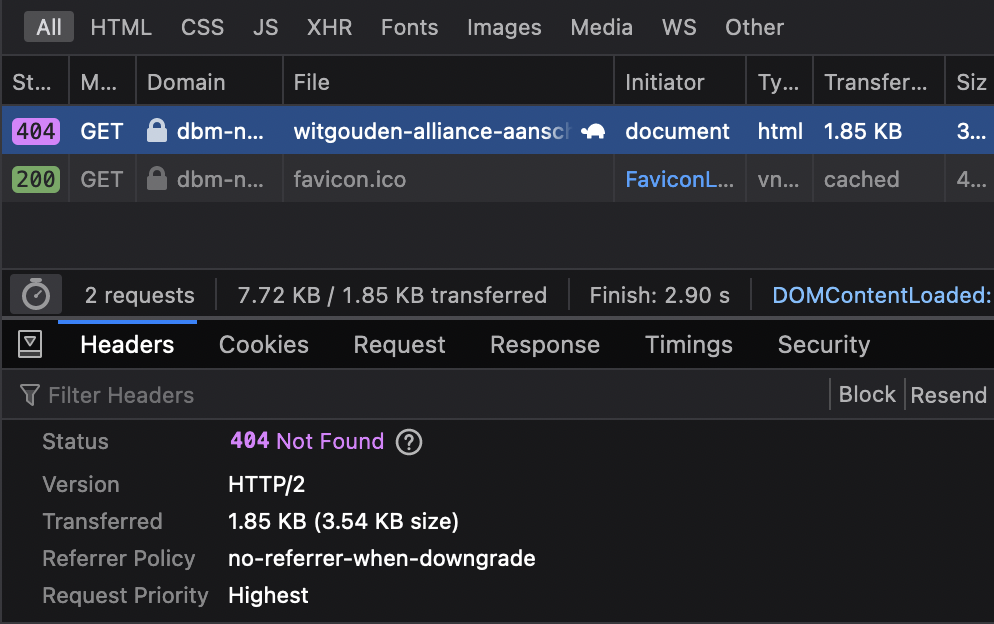Click the network details panel toggle icon
Viewport: 994px width, 624px height.
[x=30, y=343]
